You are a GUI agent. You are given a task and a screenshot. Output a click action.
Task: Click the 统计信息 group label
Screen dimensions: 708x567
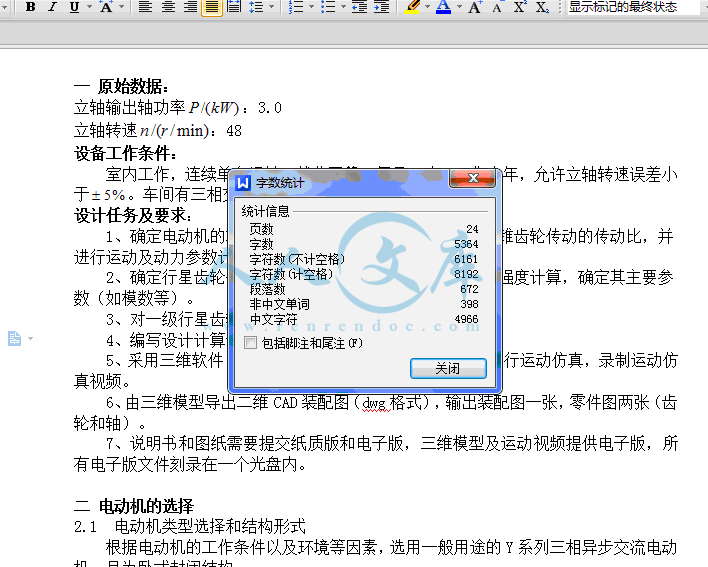click(265, 211)
